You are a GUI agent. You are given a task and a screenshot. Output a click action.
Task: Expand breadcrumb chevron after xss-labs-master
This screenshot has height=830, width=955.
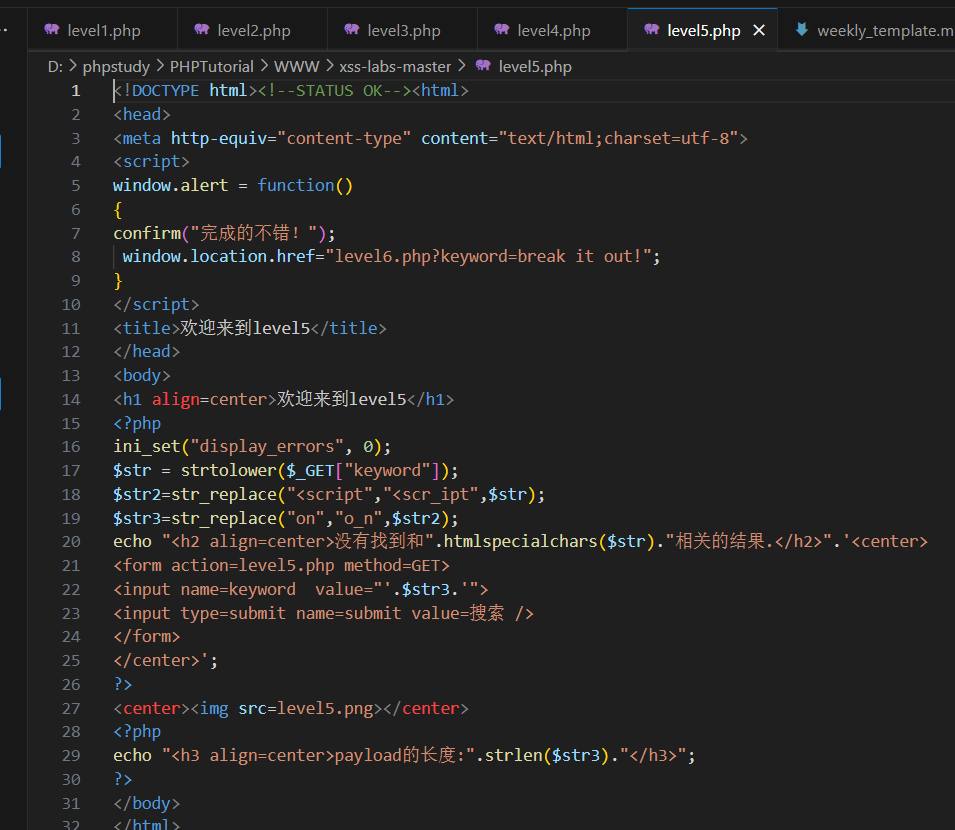(x=462, y=66)
